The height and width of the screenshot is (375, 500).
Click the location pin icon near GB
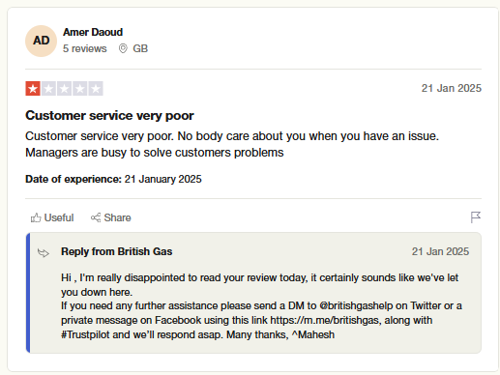coord(123,48)
